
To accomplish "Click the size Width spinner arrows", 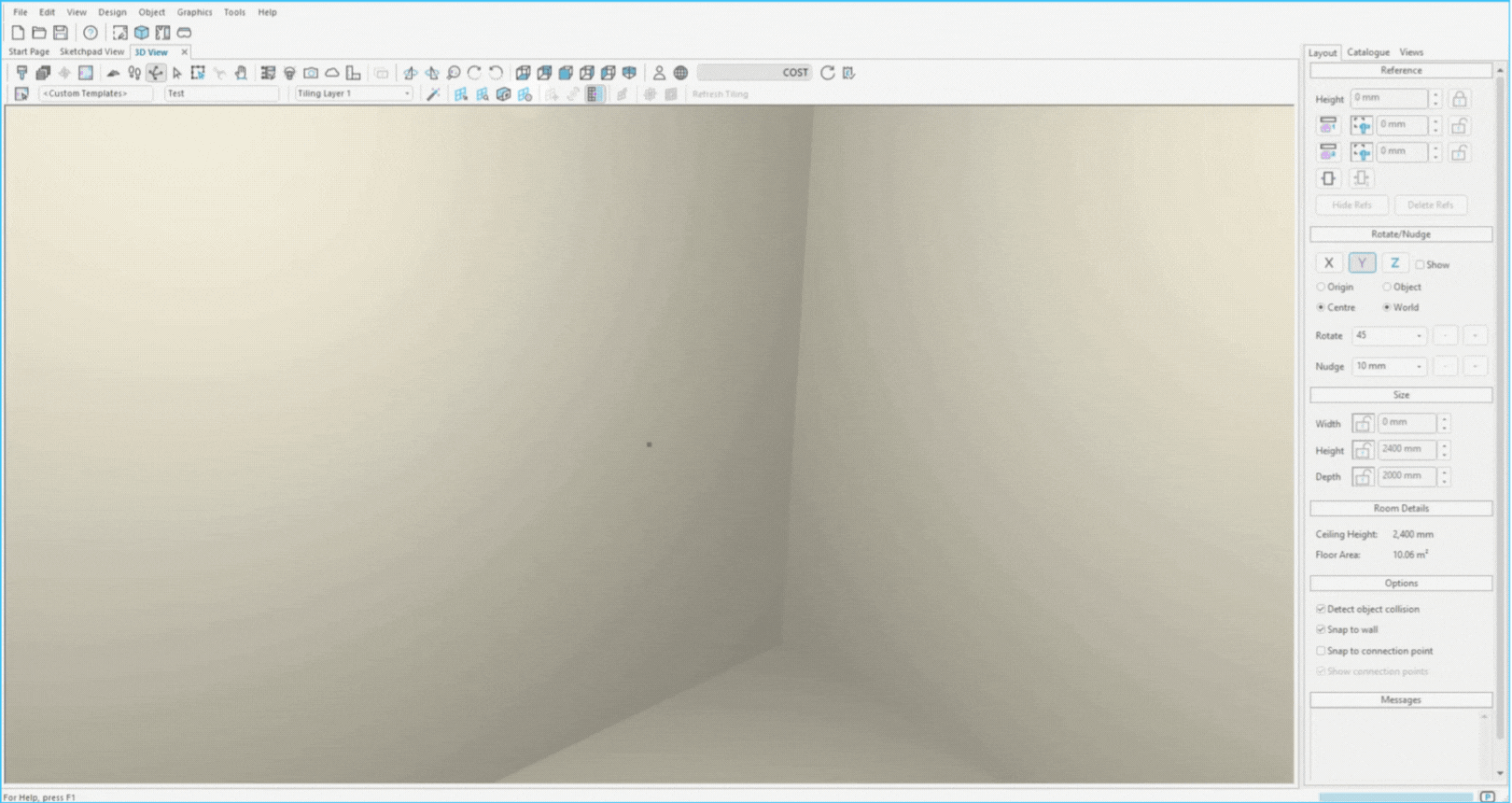I will 1444,424.
